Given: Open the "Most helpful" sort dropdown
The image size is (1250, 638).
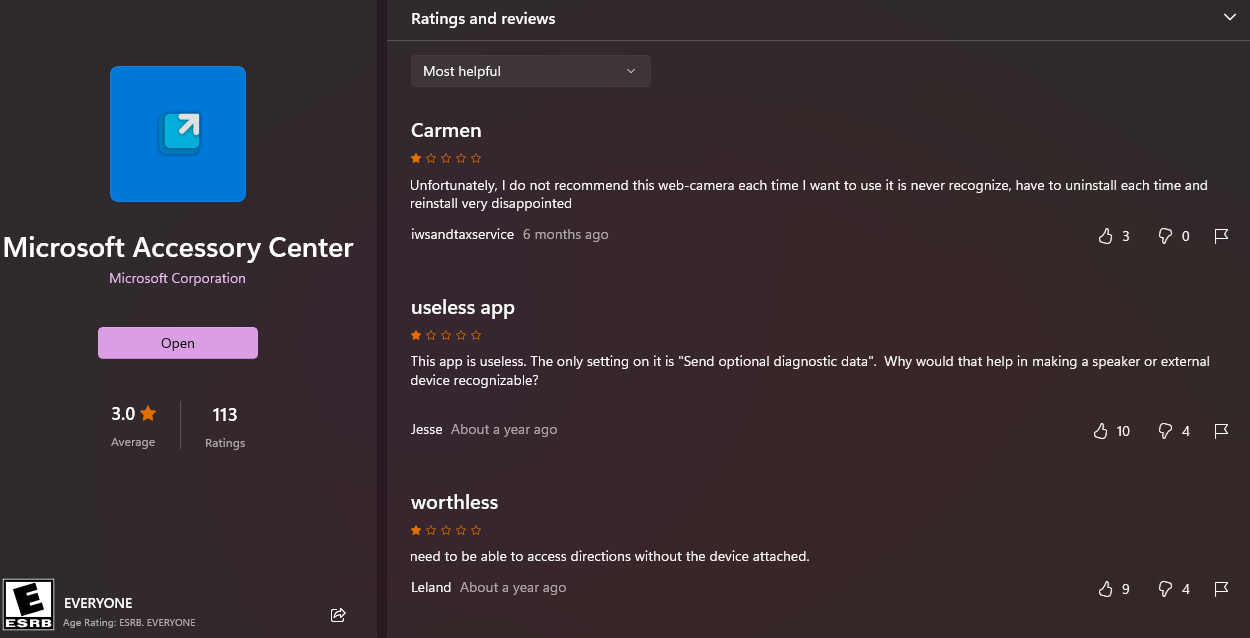Looking at the screenshot, I should pyautogui.click(x=531, y=71).
